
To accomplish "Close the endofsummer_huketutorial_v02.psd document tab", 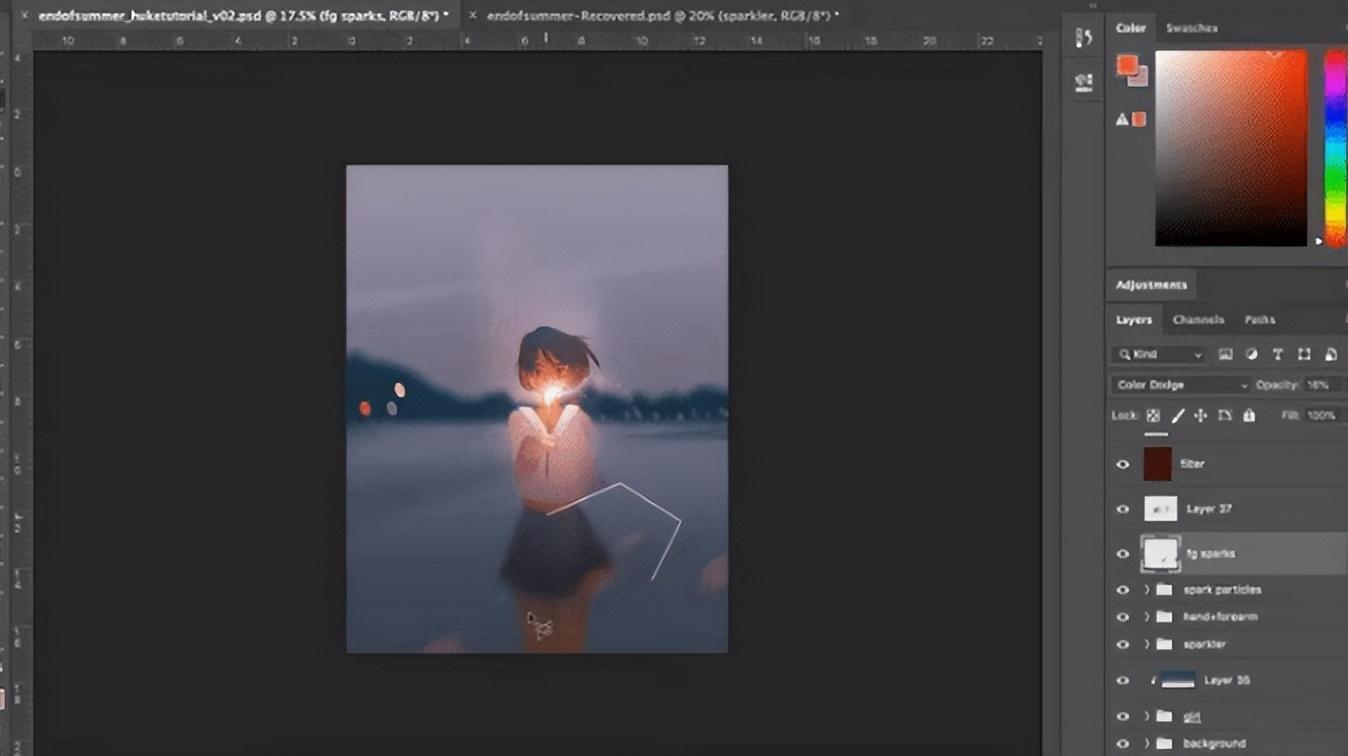I will click(24, 16).
